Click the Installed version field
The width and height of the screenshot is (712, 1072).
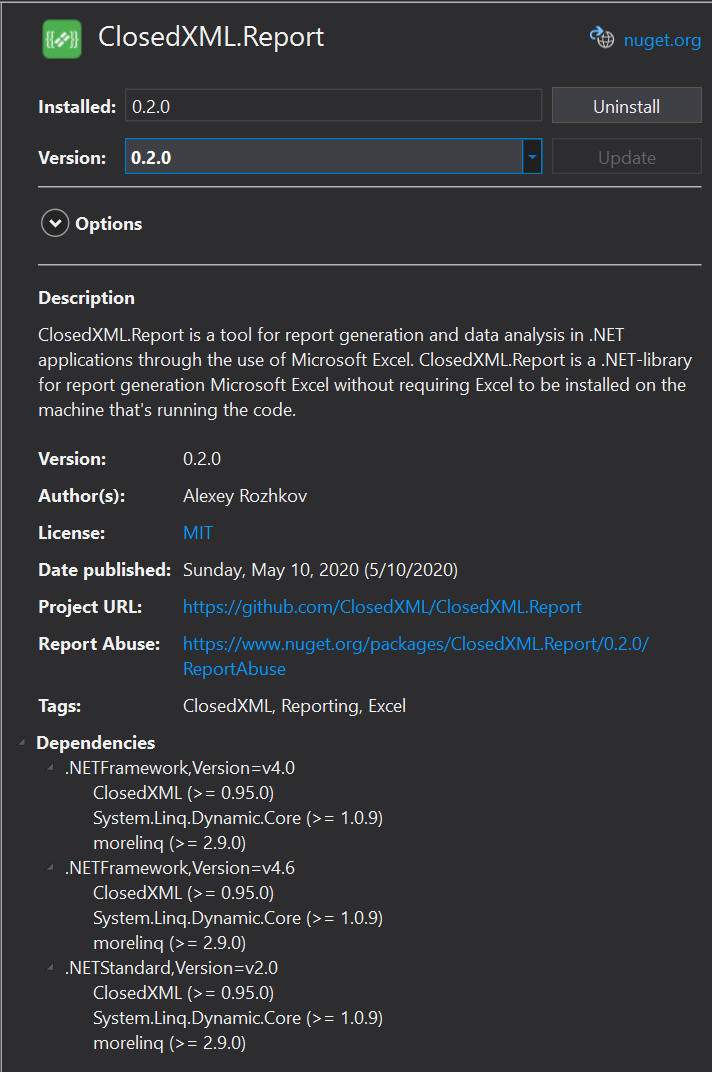[333, 105]
